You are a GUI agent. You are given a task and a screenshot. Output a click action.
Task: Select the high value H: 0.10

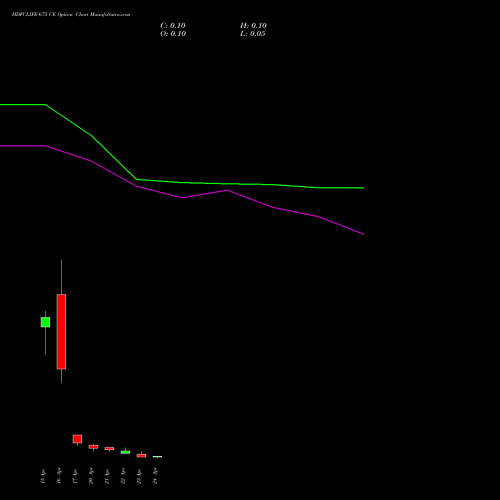253,26
